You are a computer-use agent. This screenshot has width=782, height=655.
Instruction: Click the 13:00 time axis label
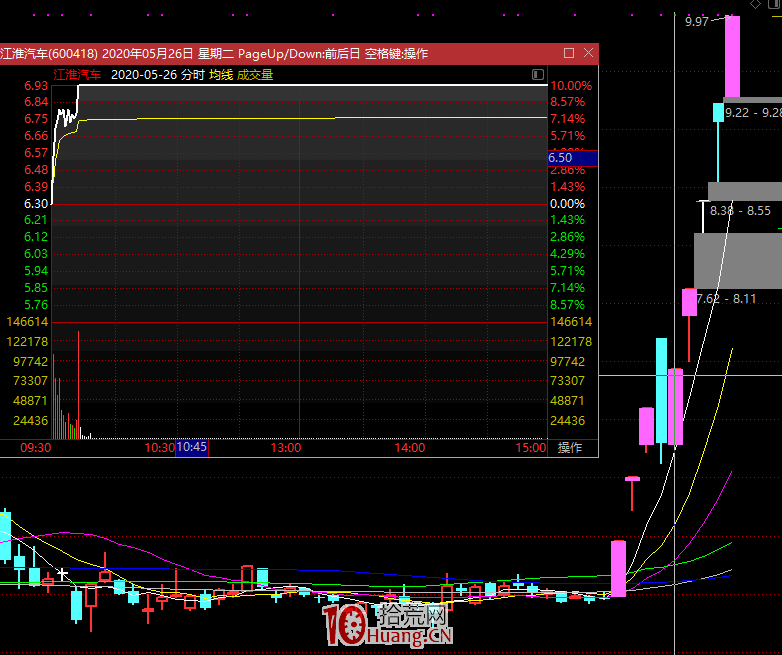[x=286, y=448]
